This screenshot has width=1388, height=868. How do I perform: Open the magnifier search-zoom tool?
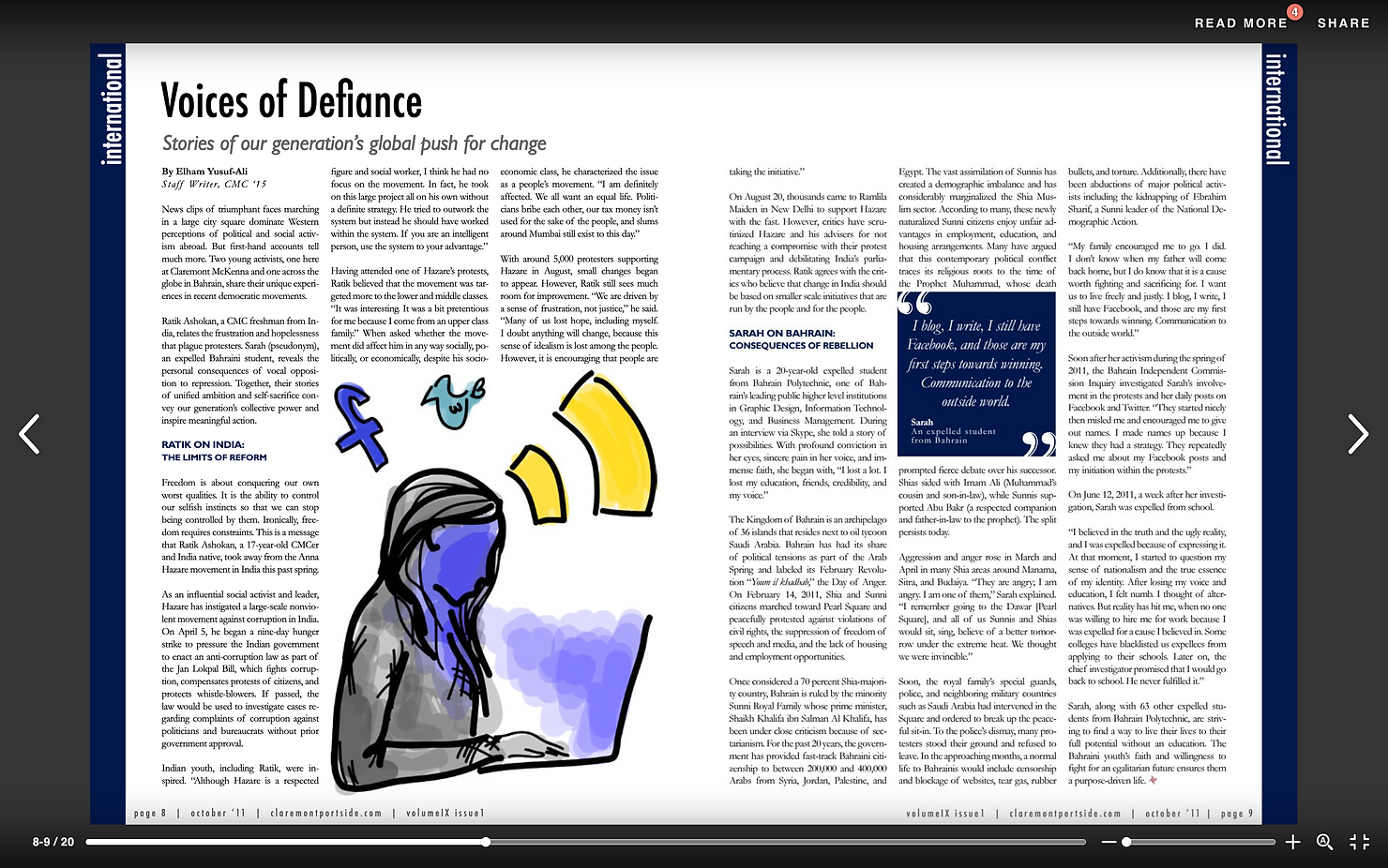point(1325,842)
